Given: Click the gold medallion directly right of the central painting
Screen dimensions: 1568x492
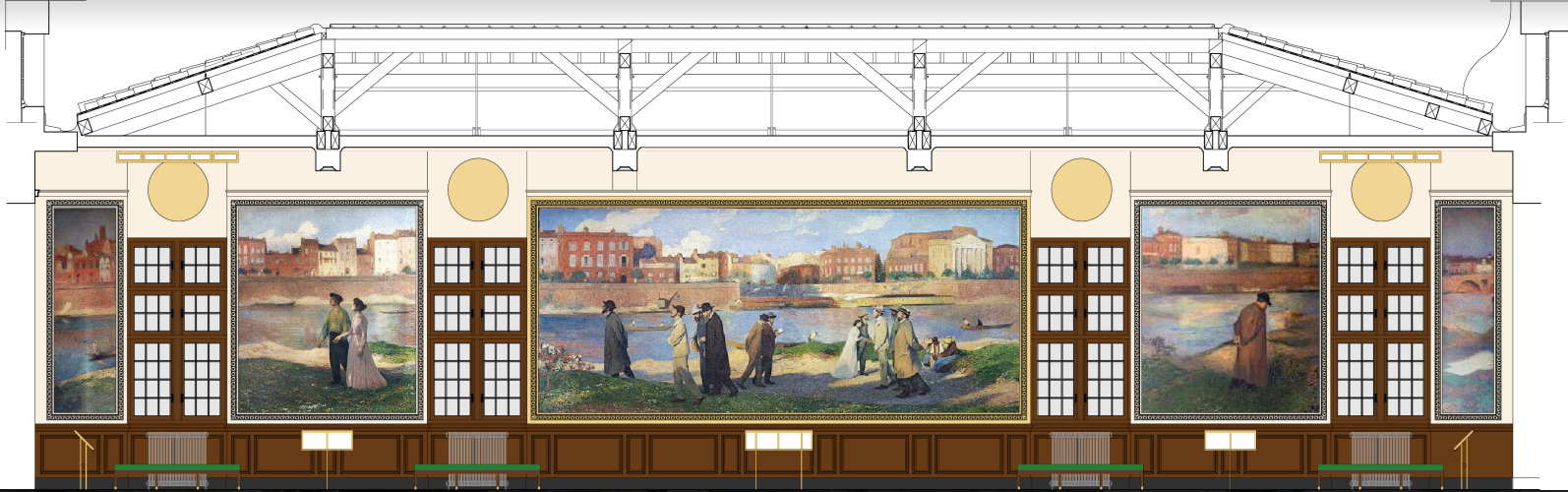Looking at the screenshot, I should [1081, 189].
